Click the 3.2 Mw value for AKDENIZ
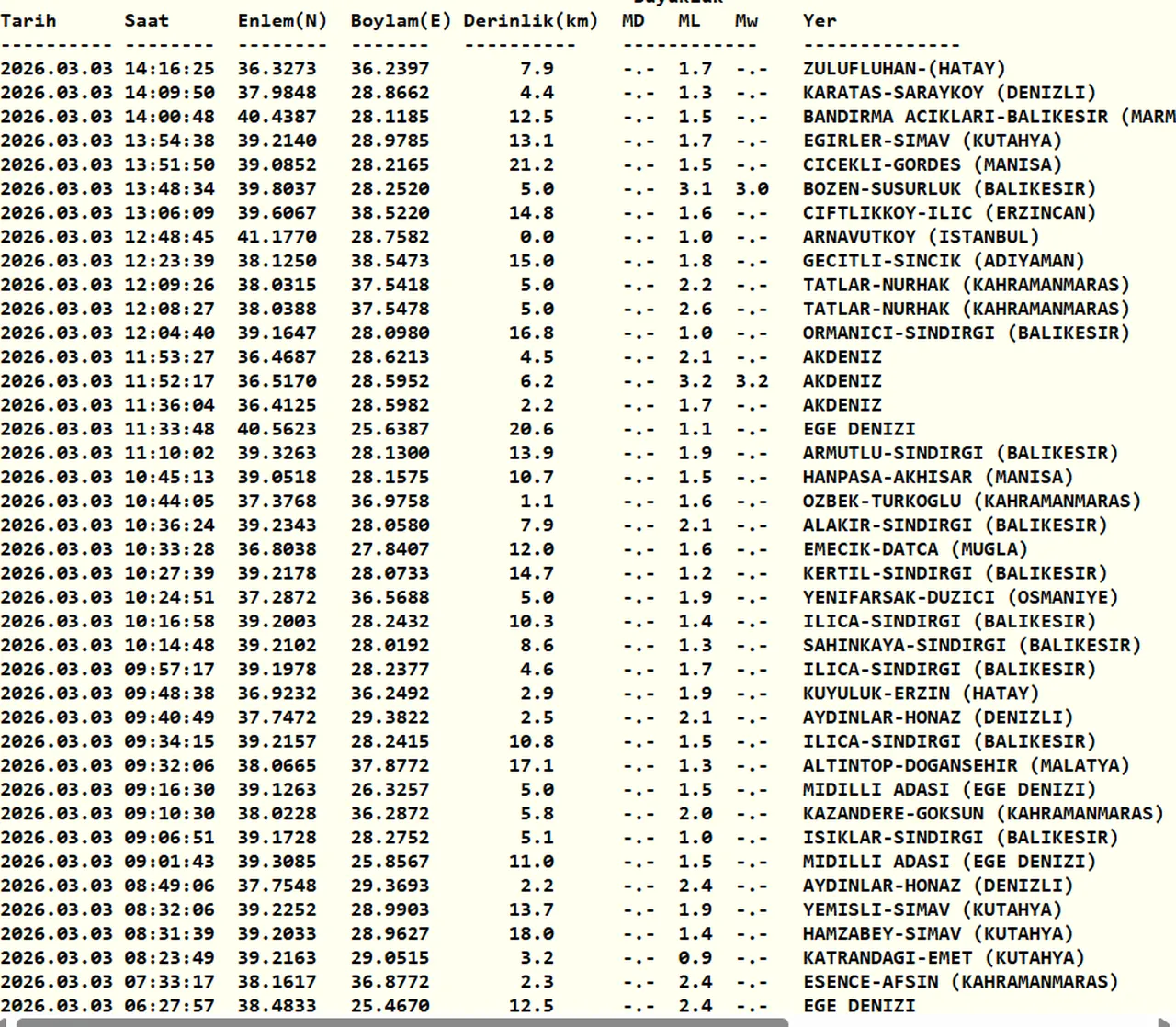 pos(752,381)
